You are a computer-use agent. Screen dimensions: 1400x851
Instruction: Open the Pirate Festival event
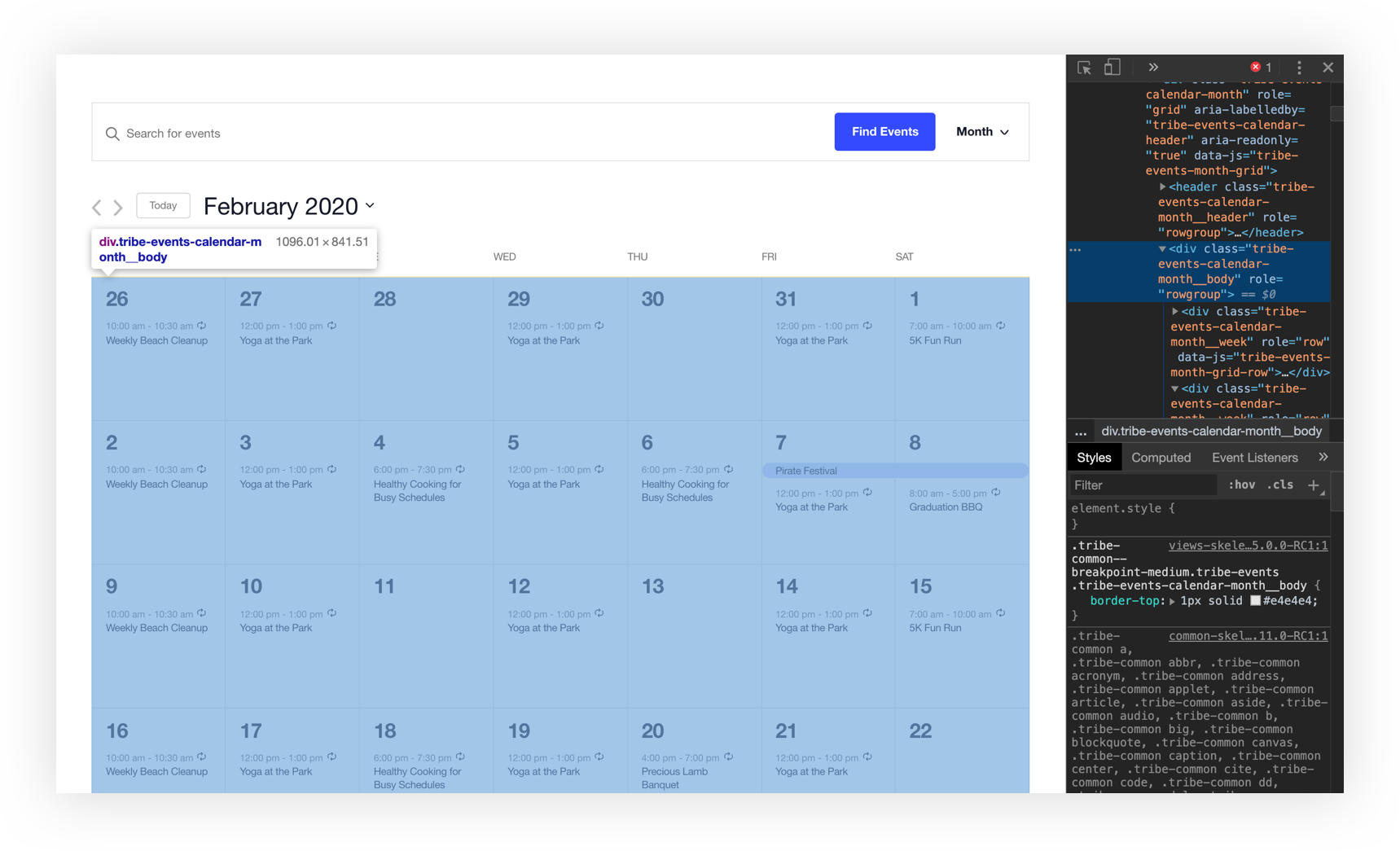click(x=895, y=471)
